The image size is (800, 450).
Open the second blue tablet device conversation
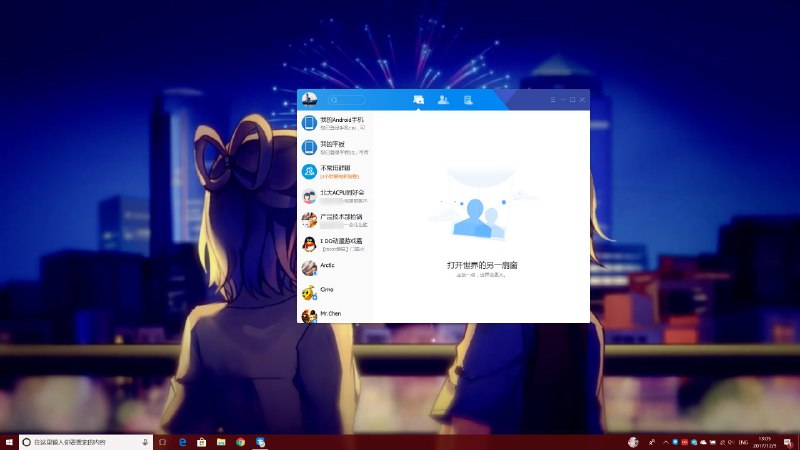(335, 147)
